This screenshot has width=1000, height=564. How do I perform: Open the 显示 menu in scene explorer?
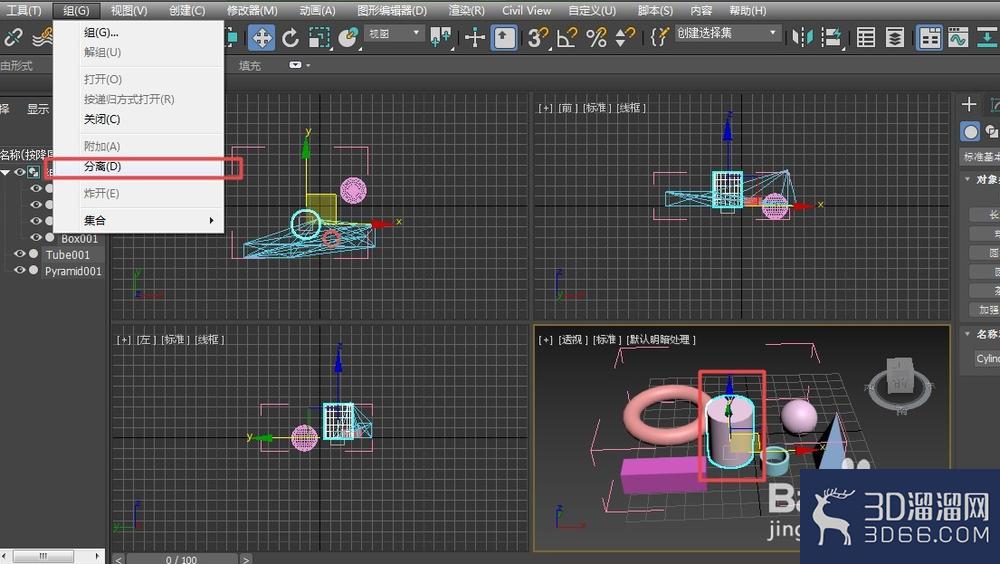[38, 109]
